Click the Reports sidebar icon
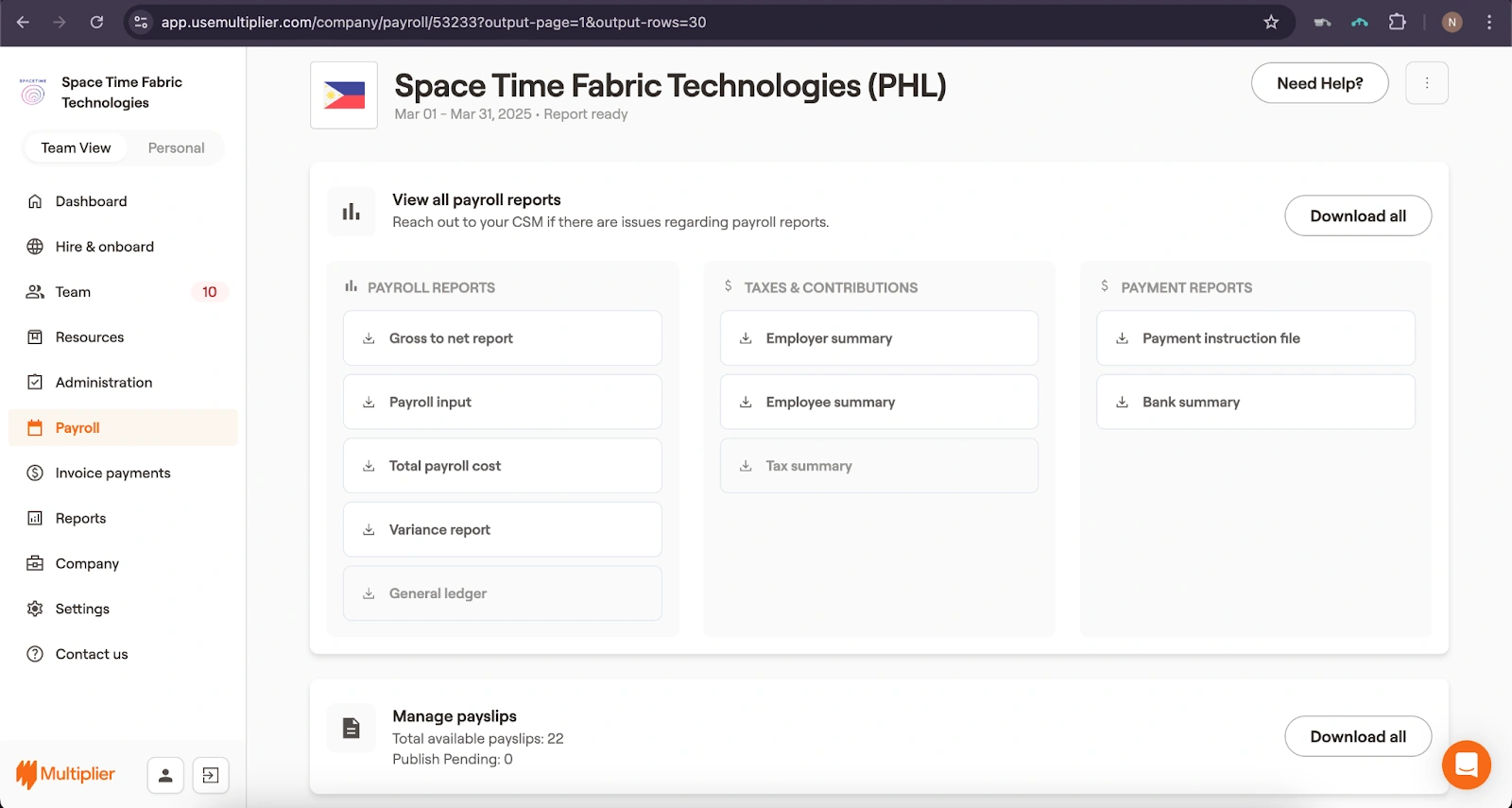This screenshot has width=1512, height=808. coord(35,518)
